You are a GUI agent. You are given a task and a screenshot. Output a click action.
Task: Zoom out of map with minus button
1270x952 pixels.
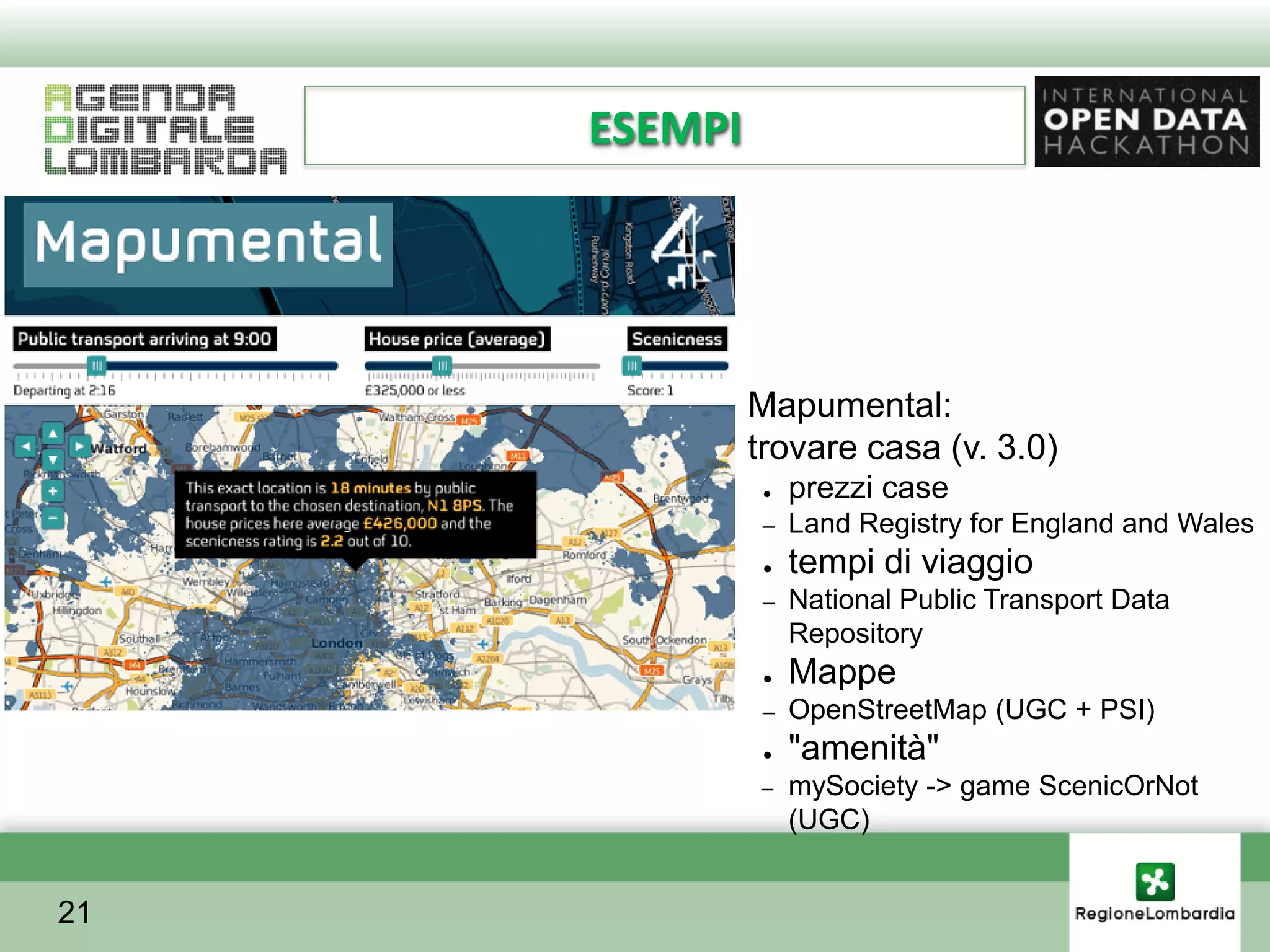[x=53, y=518]
